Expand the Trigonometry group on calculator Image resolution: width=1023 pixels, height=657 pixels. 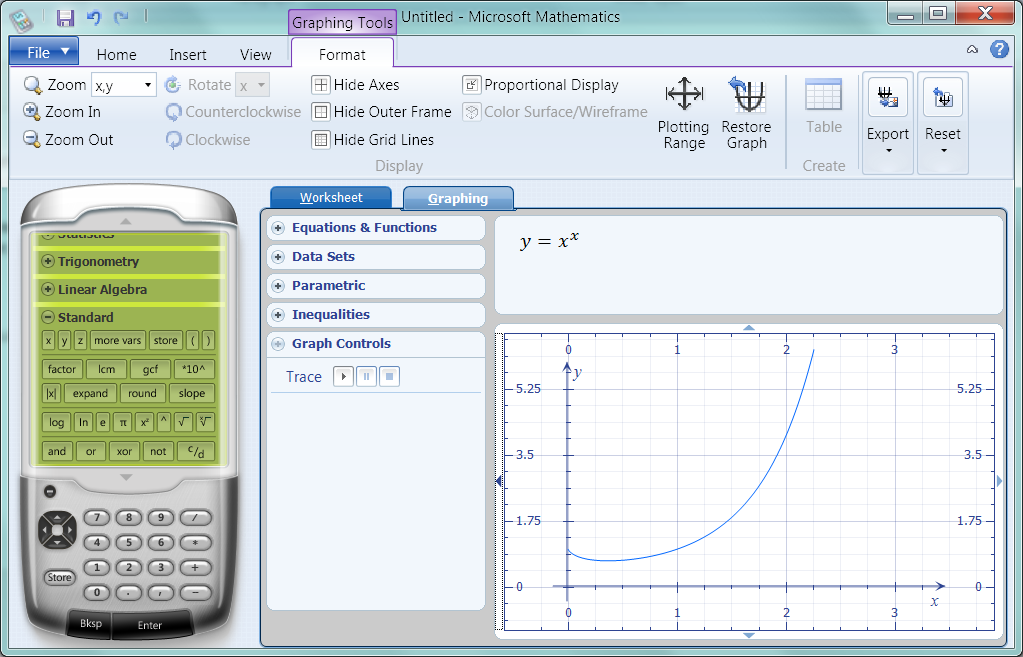(47, 262)
